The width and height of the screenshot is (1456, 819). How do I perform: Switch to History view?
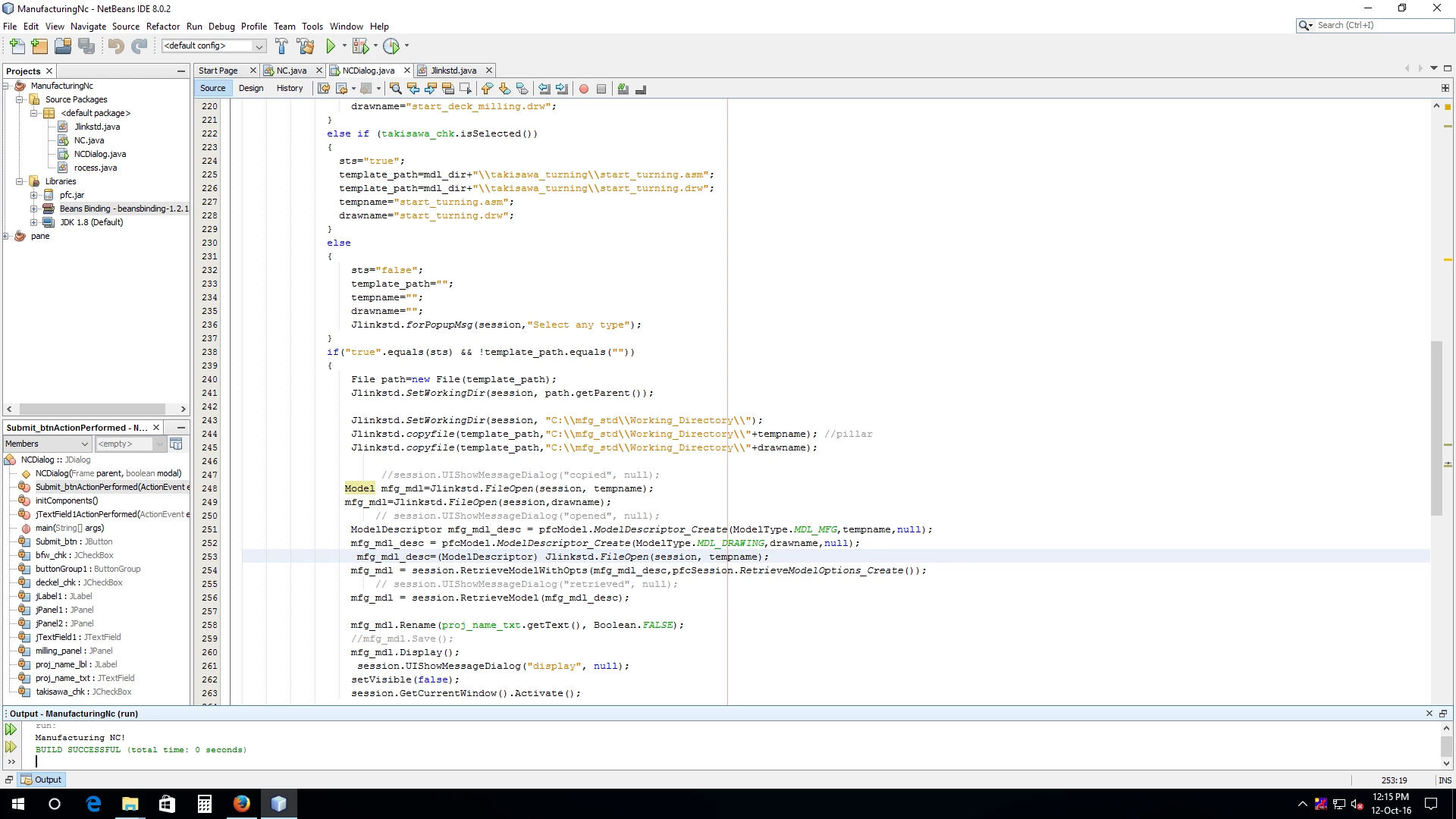pyautogui.click(x=290, y=89)
